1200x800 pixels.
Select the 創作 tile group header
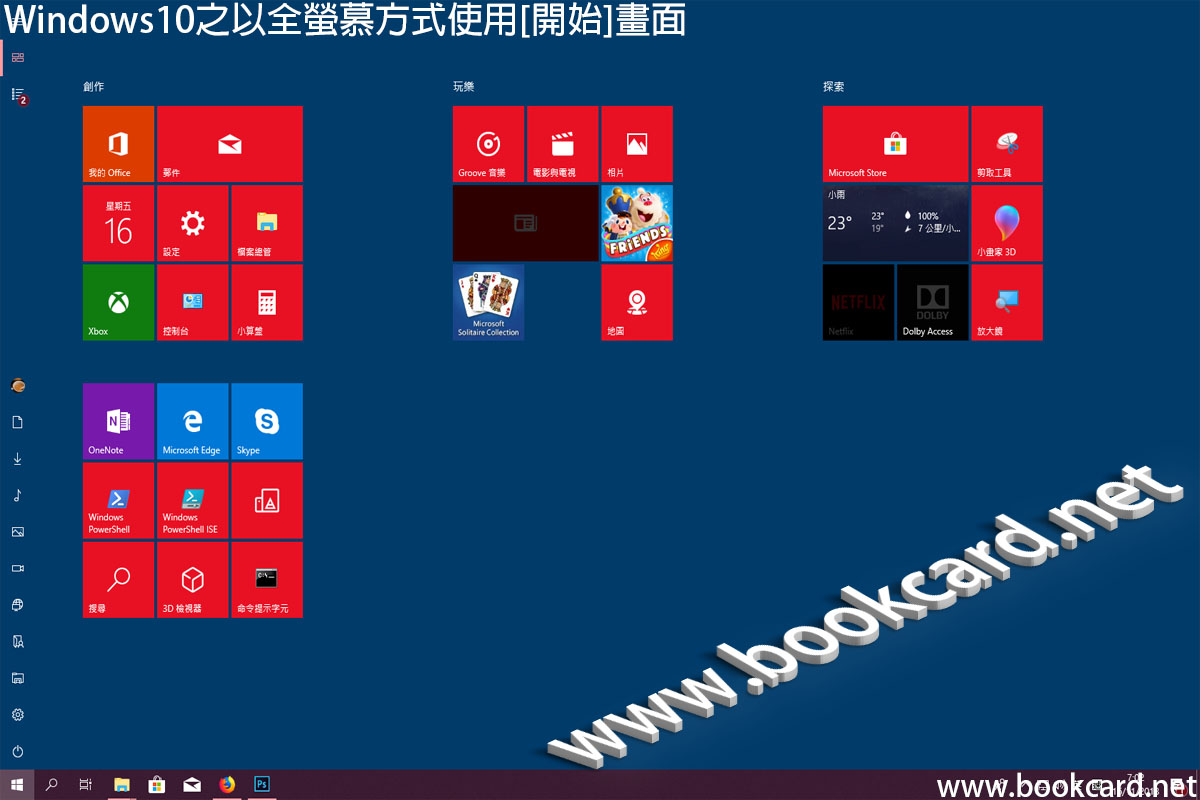pos(94,87)
